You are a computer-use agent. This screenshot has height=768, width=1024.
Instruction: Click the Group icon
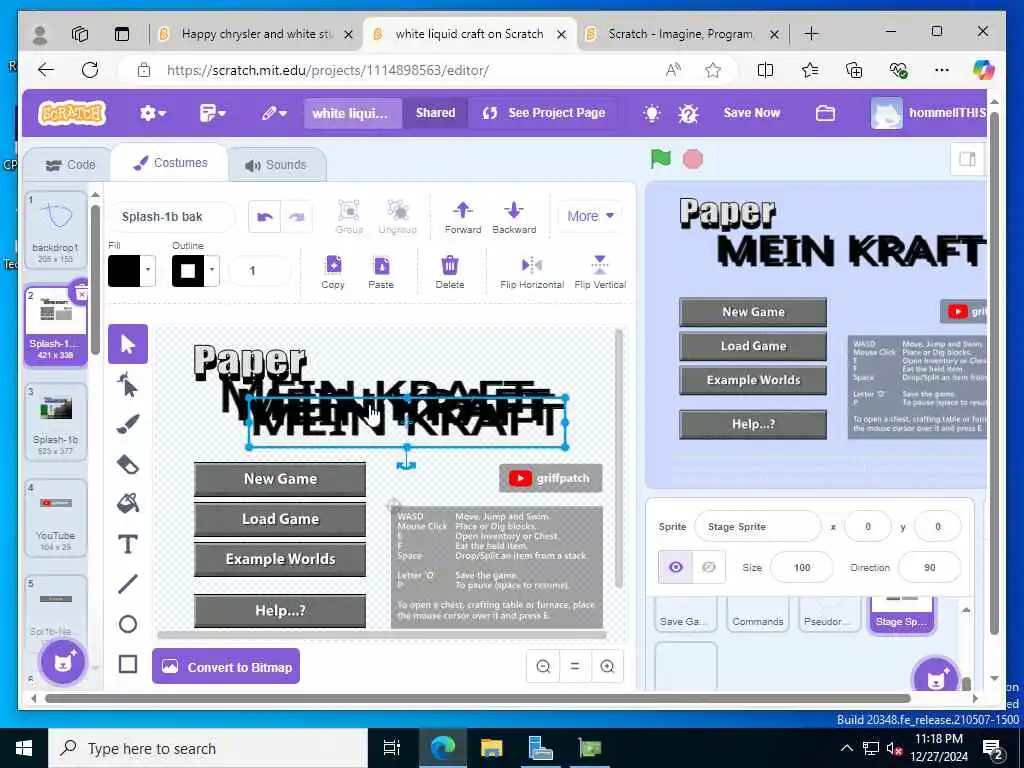pyautogui.click(x=349, y=217)
